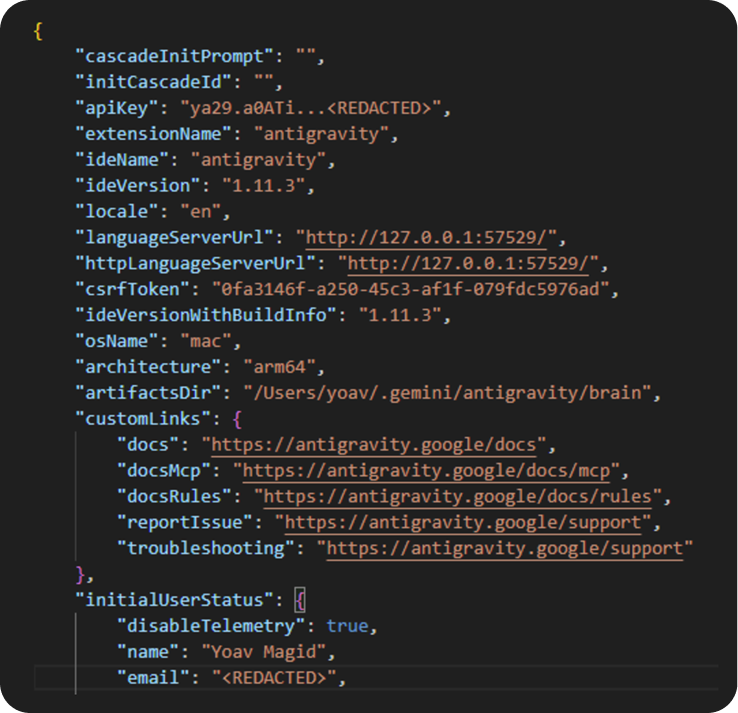Click the "name" key

click(x=149, y=652)
